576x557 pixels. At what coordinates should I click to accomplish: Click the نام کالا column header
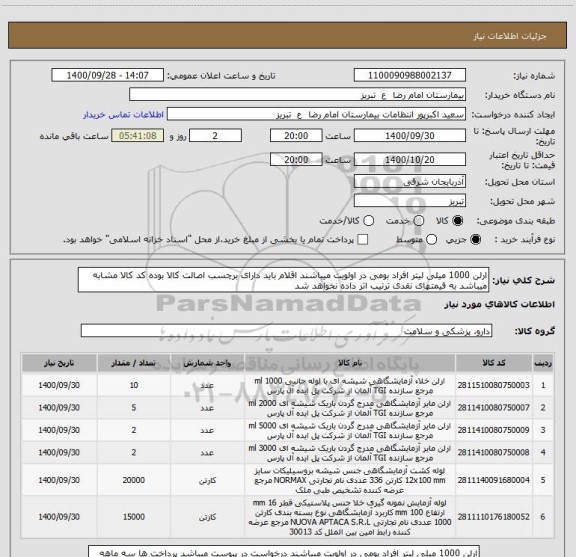click(x=350, y=363)
